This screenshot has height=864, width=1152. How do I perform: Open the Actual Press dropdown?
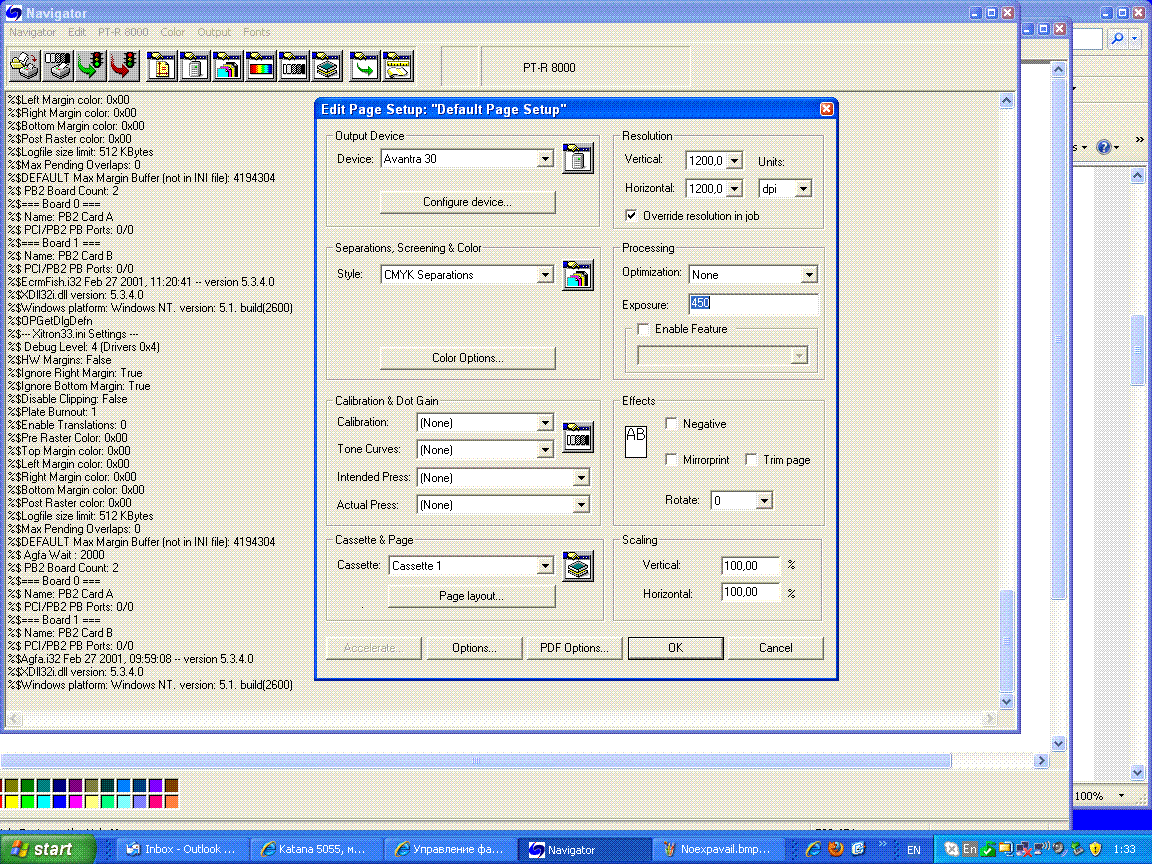(580, 505)
